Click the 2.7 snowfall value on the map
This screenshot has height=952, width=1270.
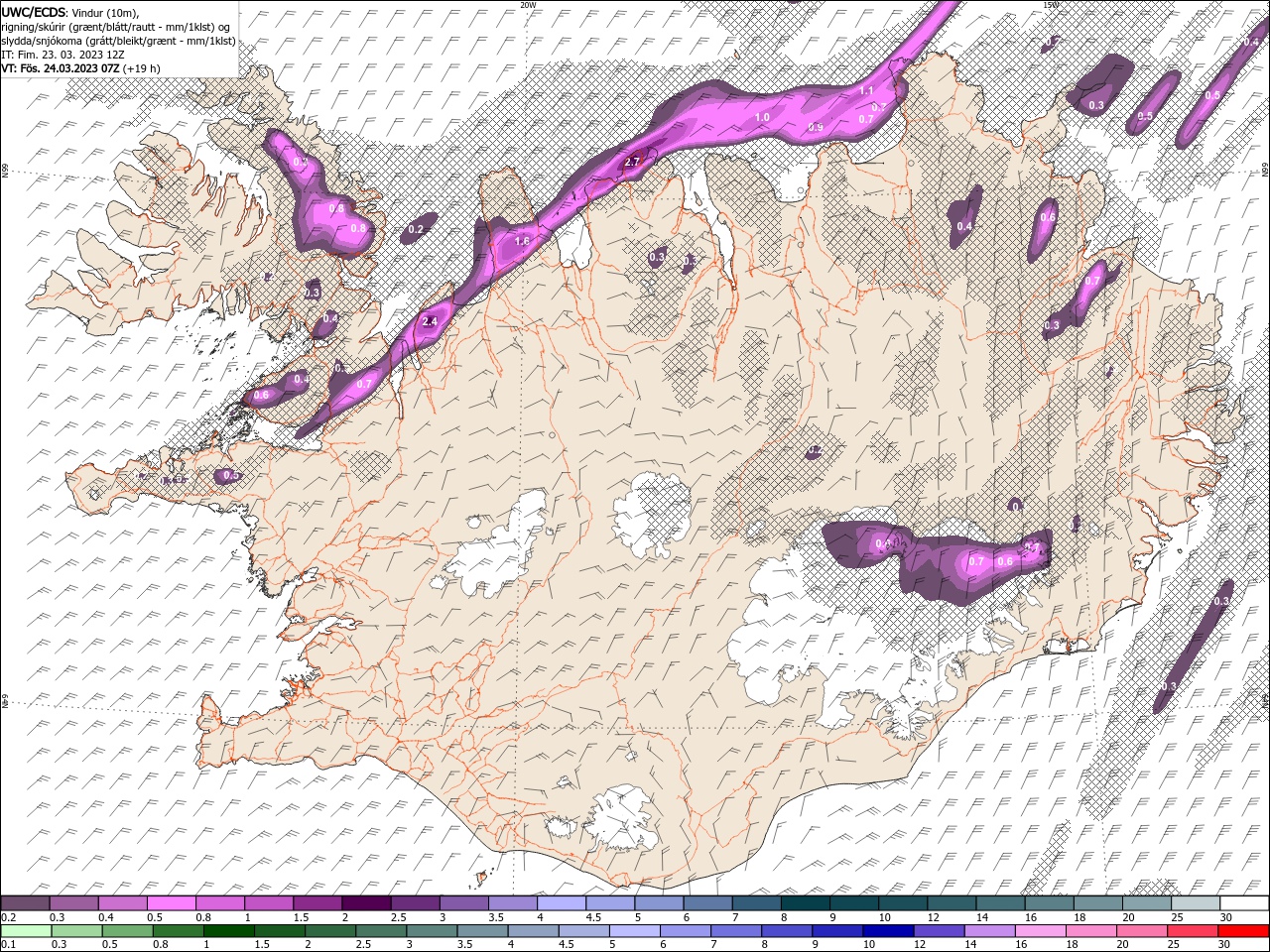coord(632,161)
